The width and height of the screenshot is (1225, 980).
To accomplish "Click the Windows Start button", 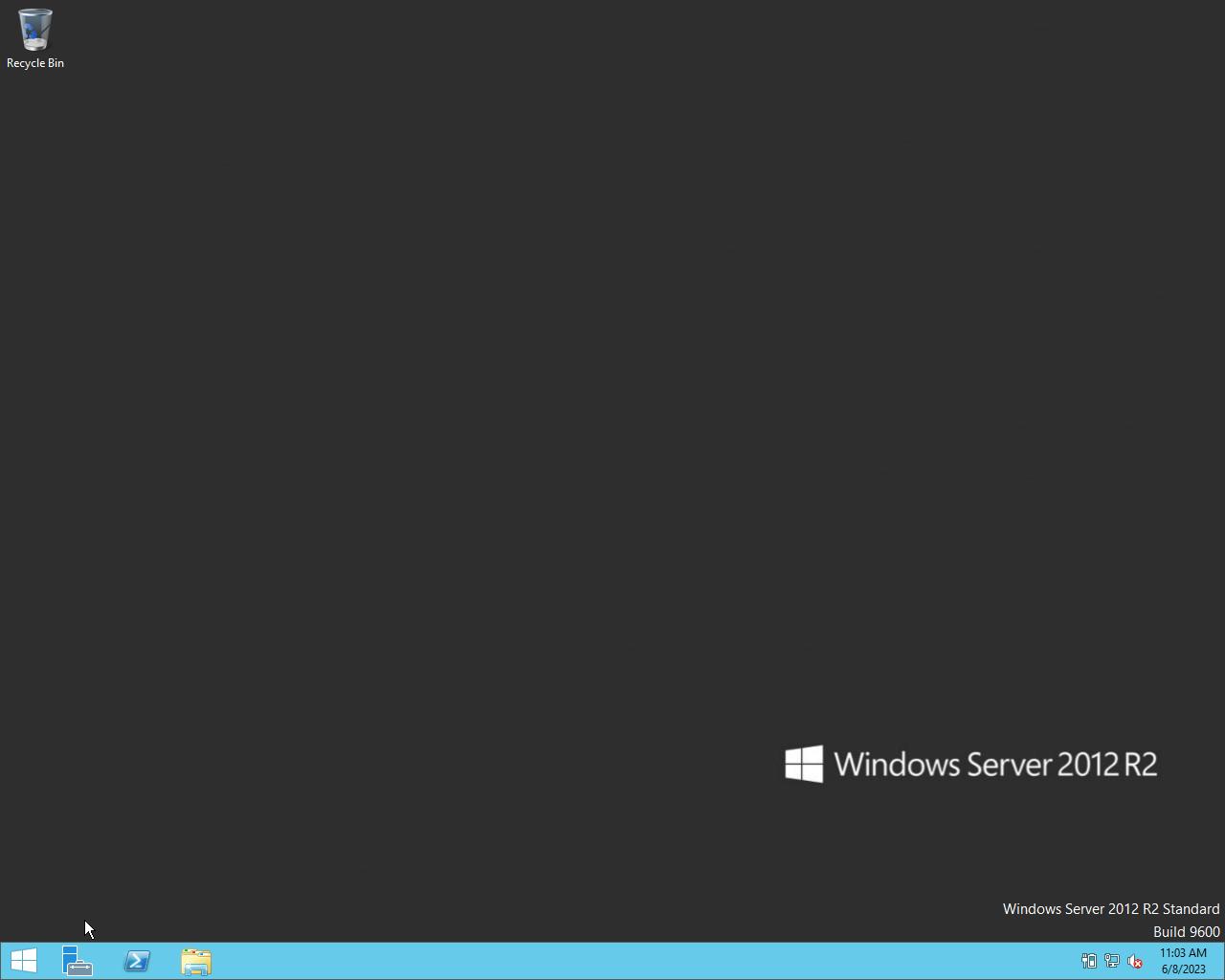I will click(x=23, y=961).
